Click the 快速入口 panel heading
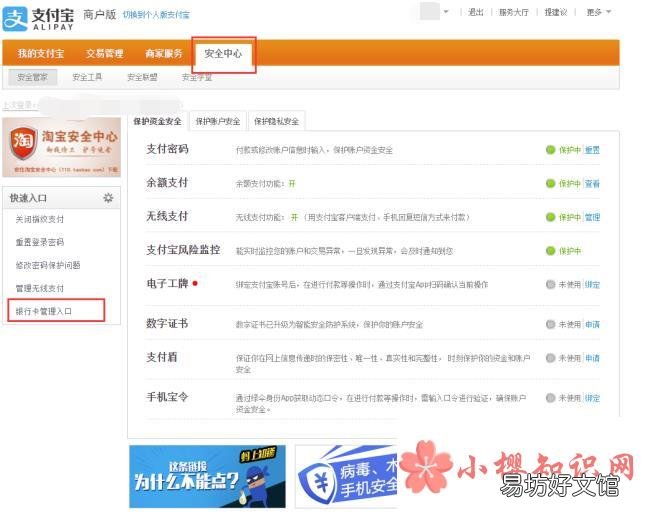This screenshot has height=517, width=647. 28,198
